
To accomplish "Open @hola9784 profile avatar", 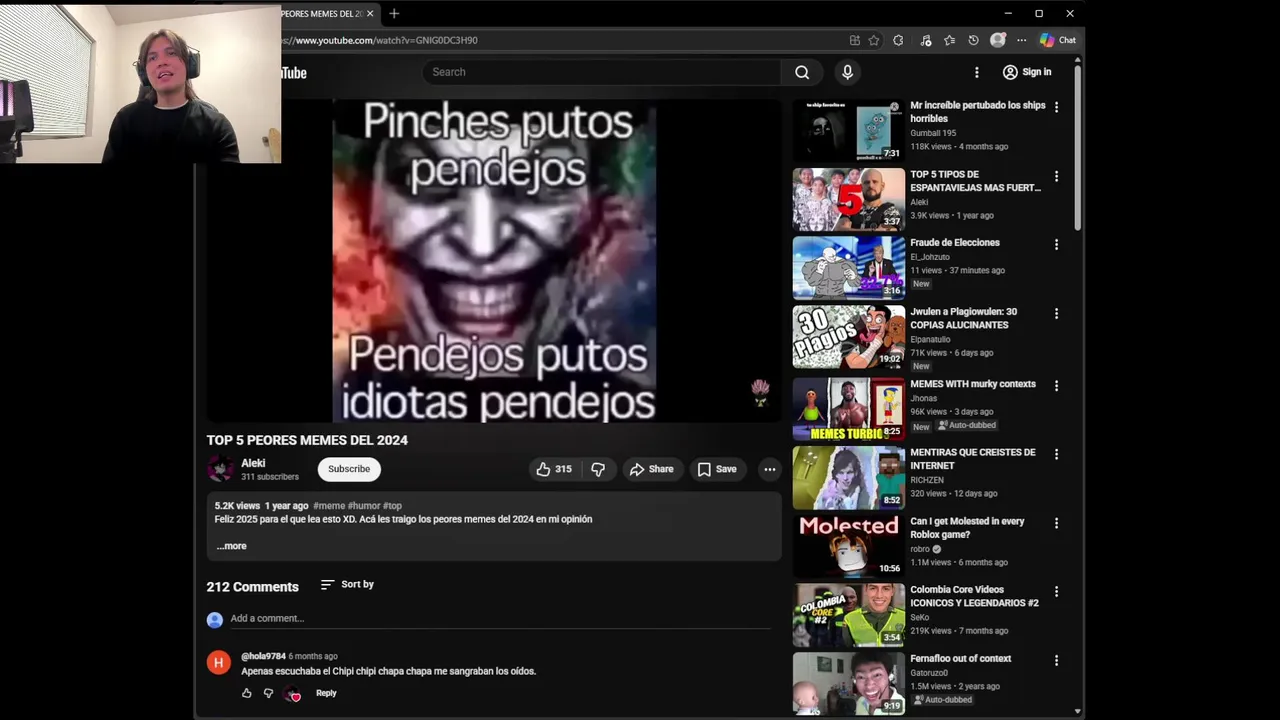I will click(218, 662).
